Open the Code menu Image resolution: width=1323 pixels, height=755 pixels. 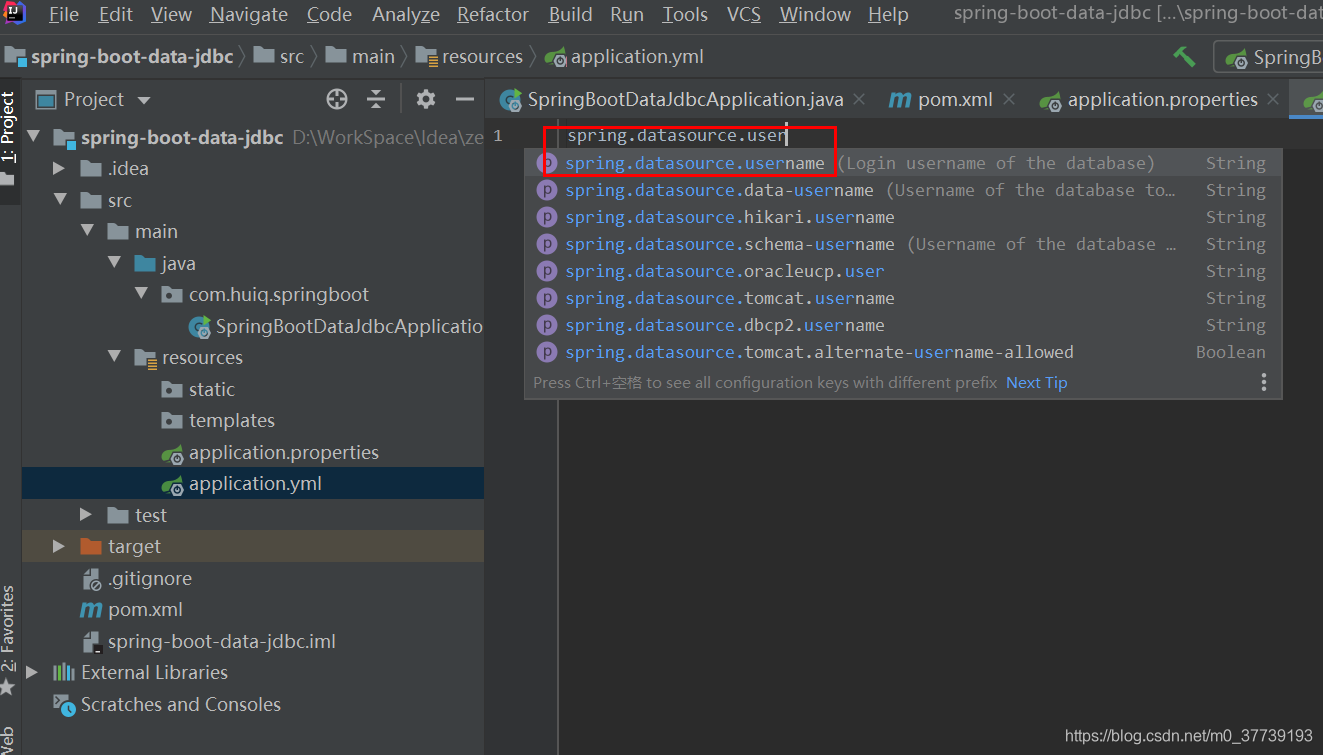click(x=329, y=14)
